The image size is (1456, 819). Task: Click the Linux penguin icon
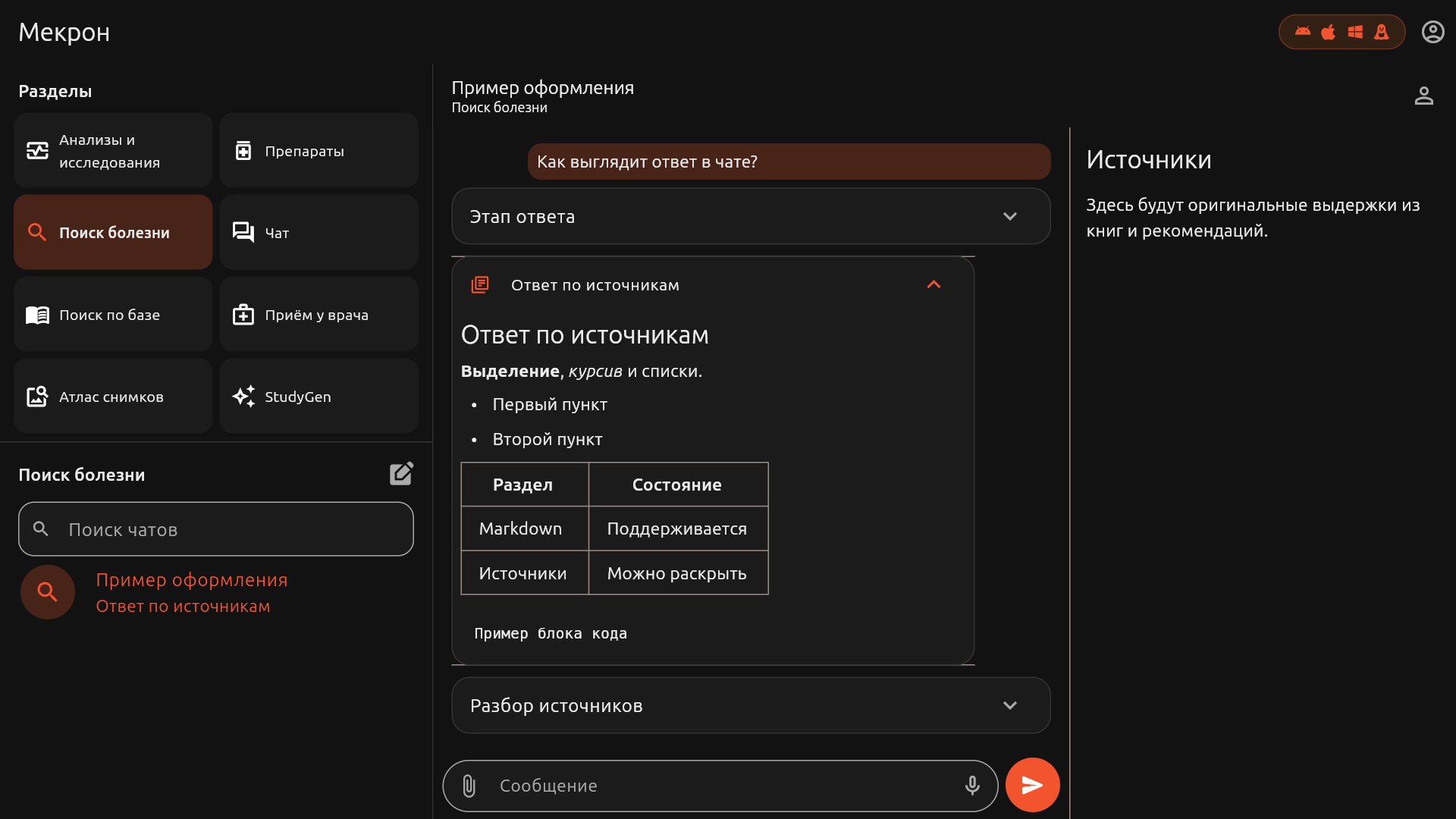tap(1382, 32)
